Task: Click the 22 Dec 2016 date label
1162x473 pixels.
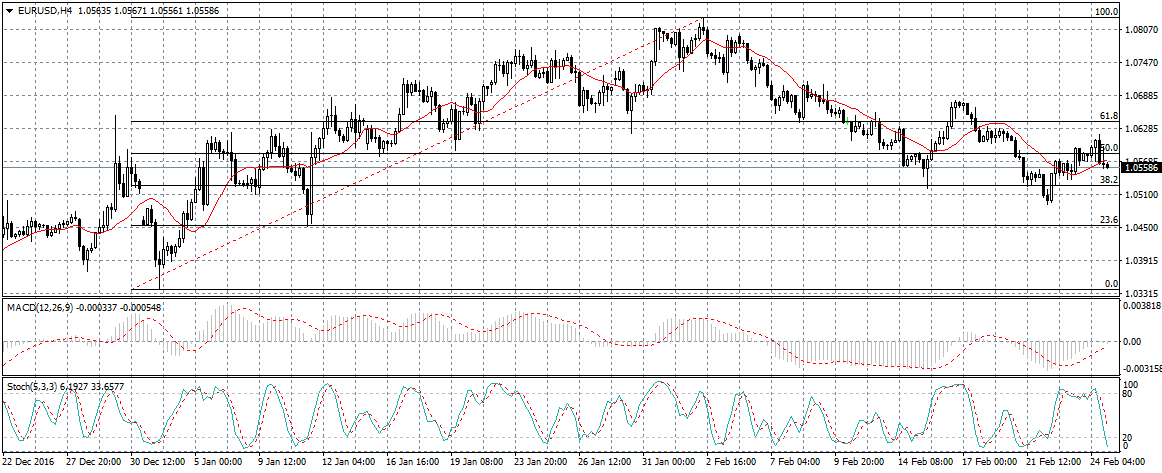Action: click(30, 464)
